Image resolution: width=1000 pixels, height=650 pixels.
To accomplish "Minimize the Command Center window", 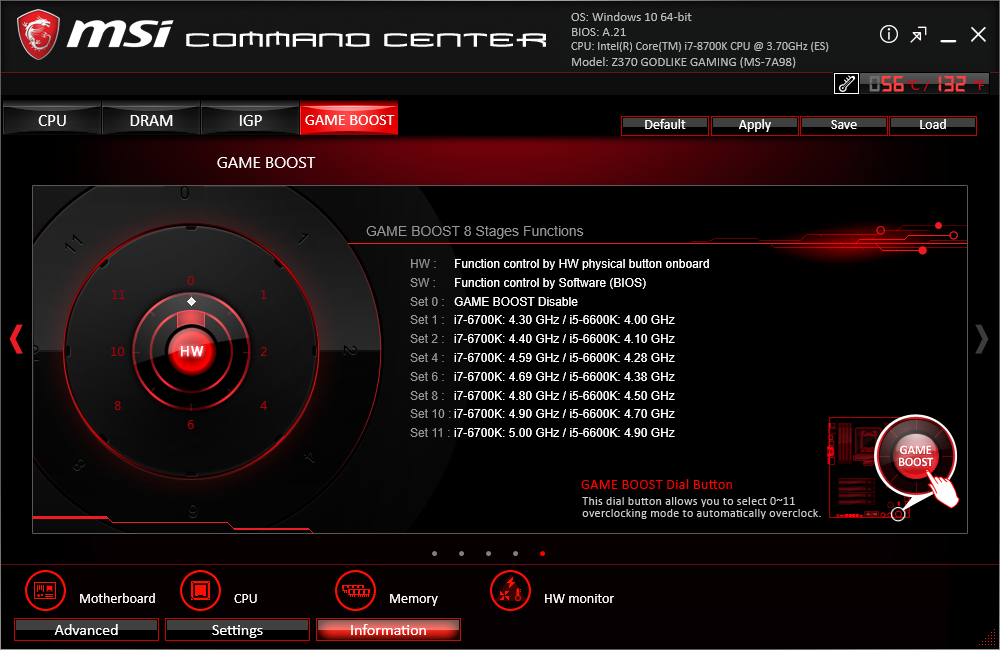I will (x=948, y=41).
